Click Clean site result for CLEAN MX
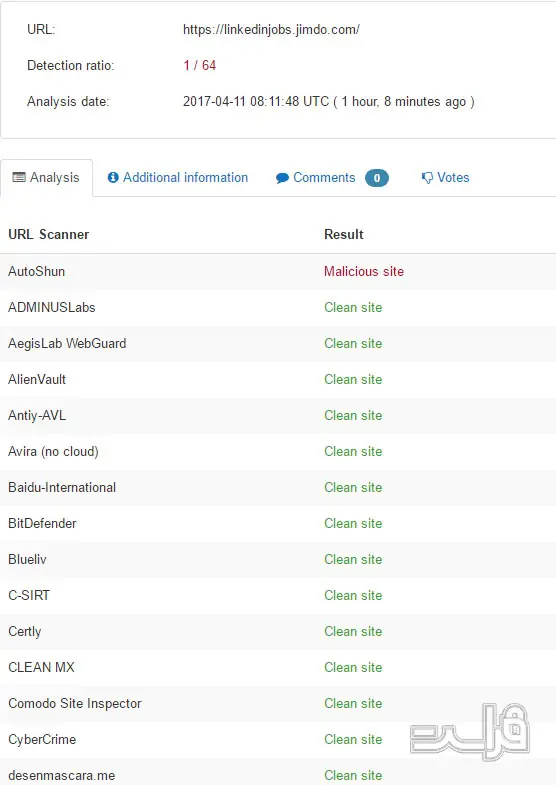 pos(353,668)
